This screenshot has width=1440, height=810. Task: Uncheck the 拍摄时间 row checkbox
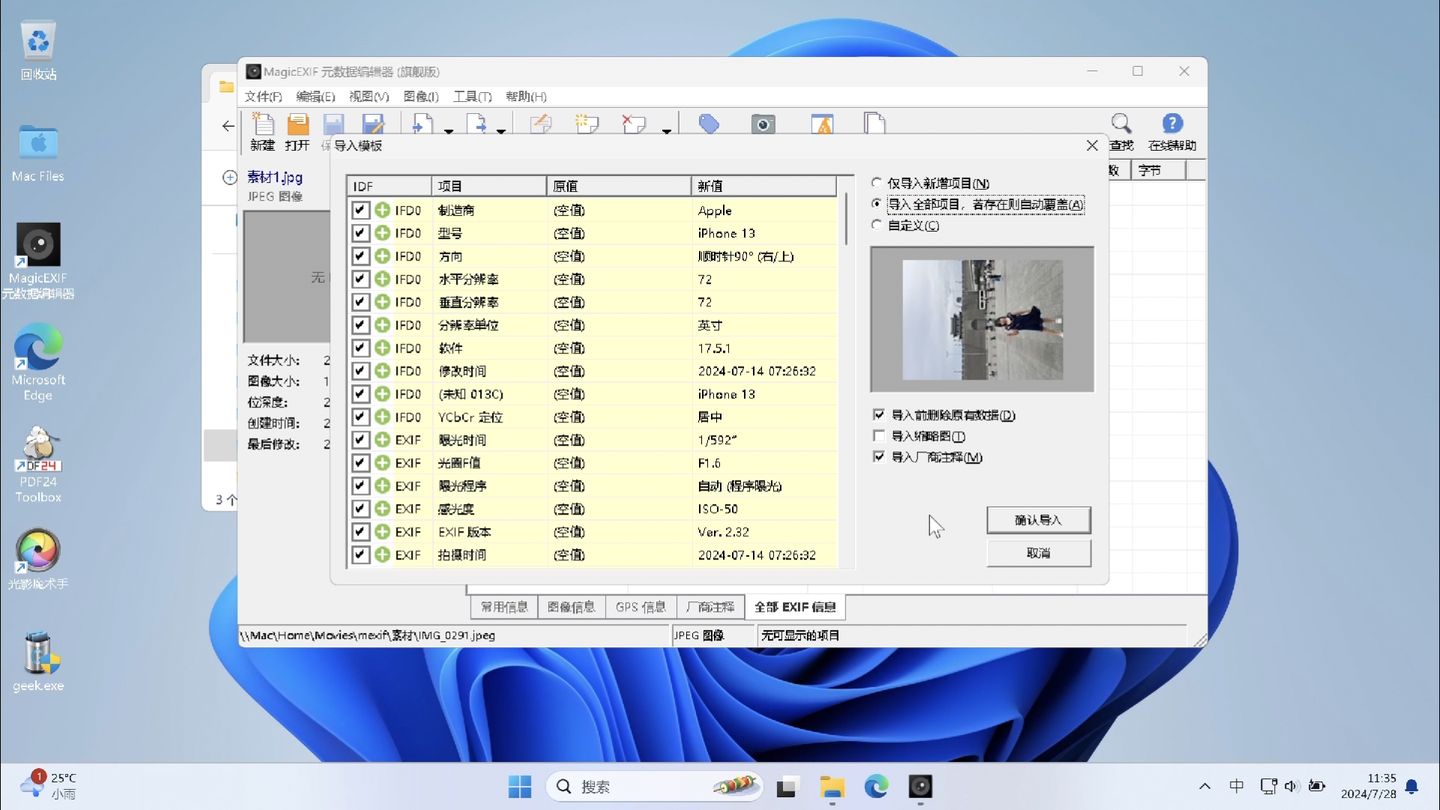click(x=360, y=555)
